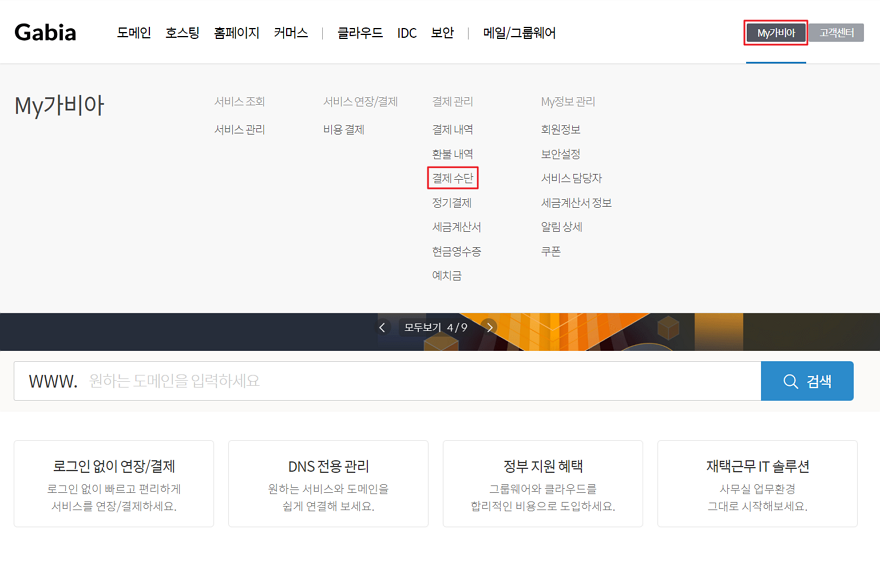Open 결제 수단 link
Image resolution: width=880 pixels, height=561 pixels.
click(x=452, y=178)
